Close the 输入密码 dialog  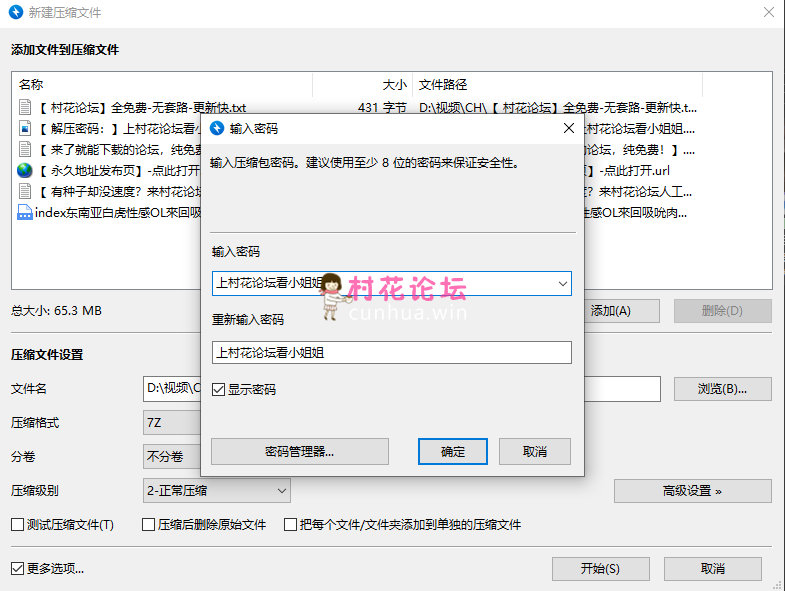[x=569, y=128]
